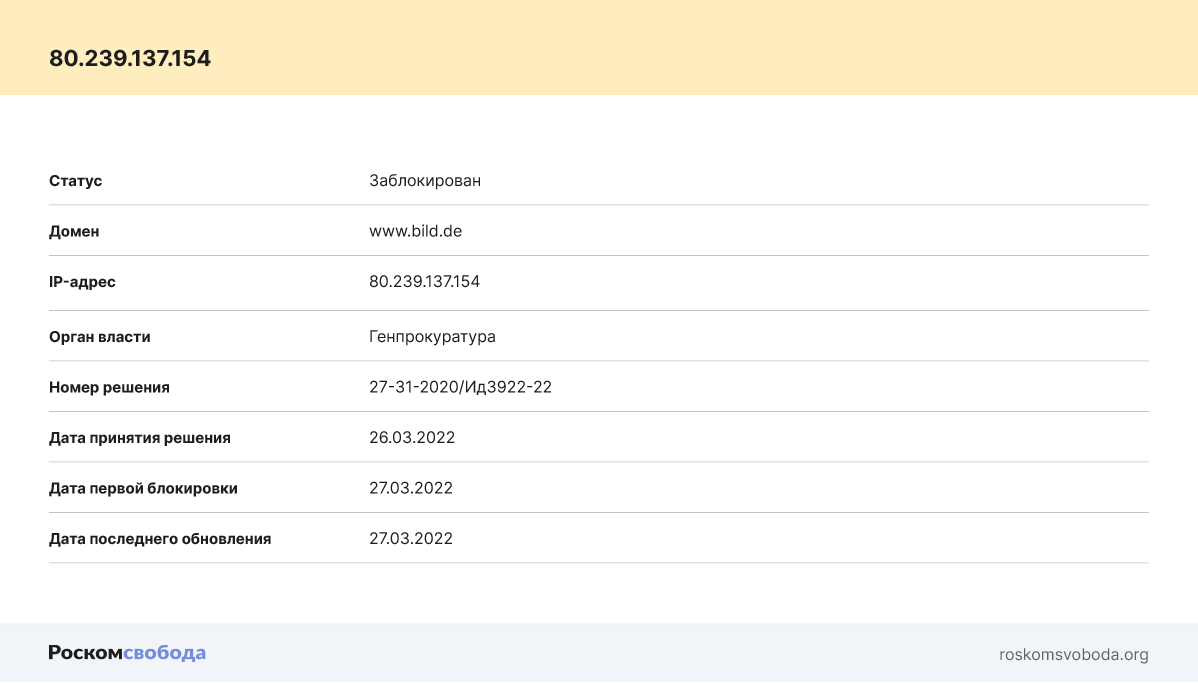Click the black 'Роском' part of the logo
This screenshot has width=1198, height=683.
point(85,653)
